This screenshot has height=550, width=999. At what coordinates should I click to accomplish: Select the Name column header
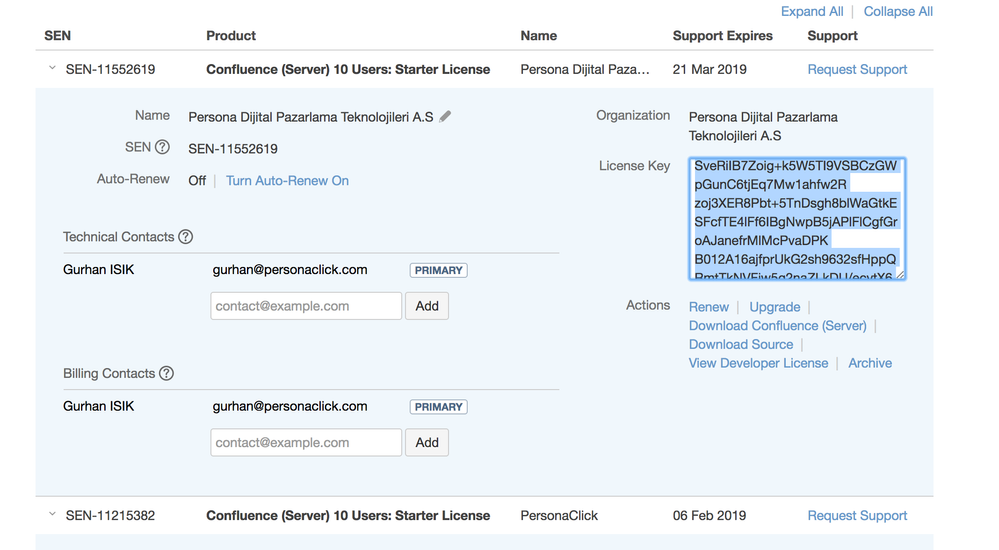(538, 36)
